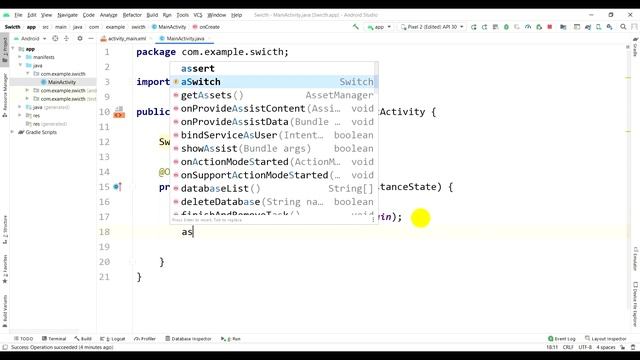The width and height of the screenshot is (640, 360).
Task: Open the Navigate menu
Action: (67, 15)
